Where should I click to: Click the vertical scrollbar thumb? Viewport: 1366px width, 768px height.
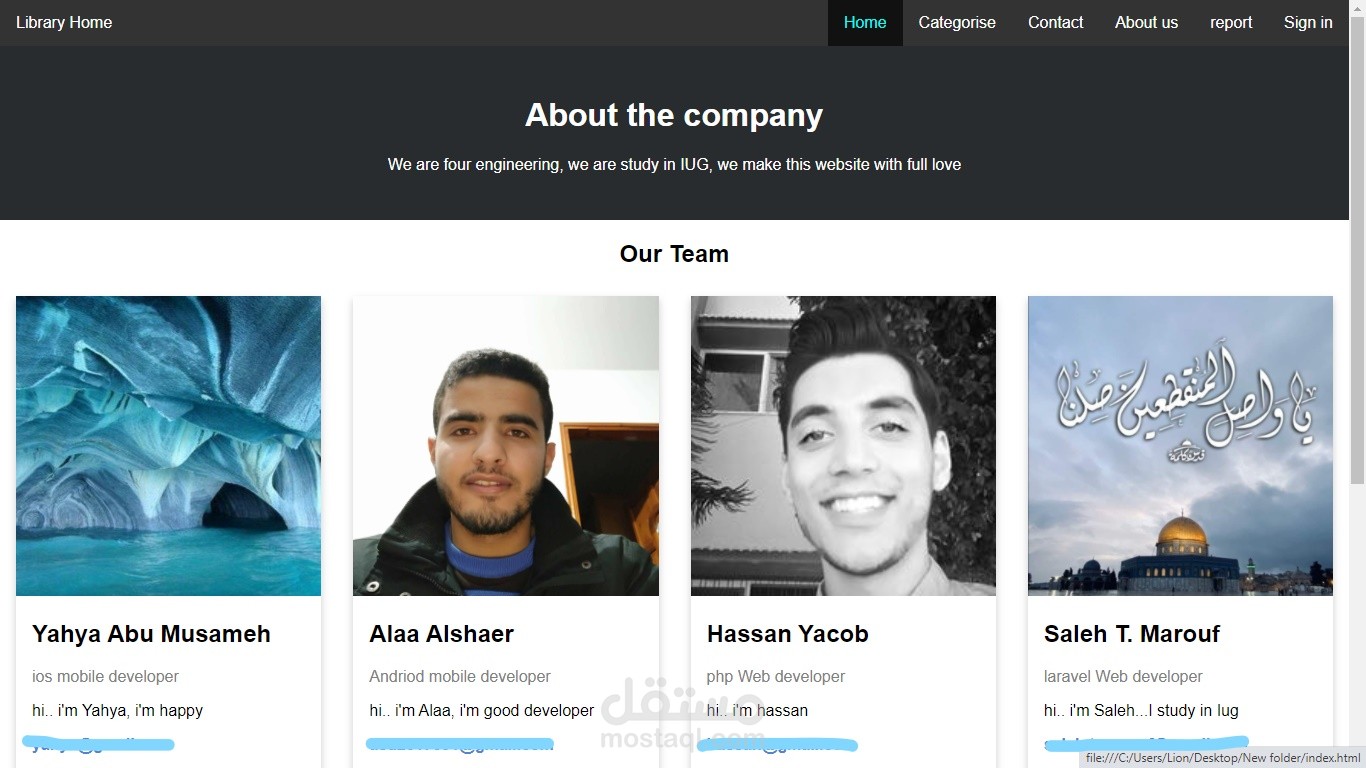[x=1357, y=250]
